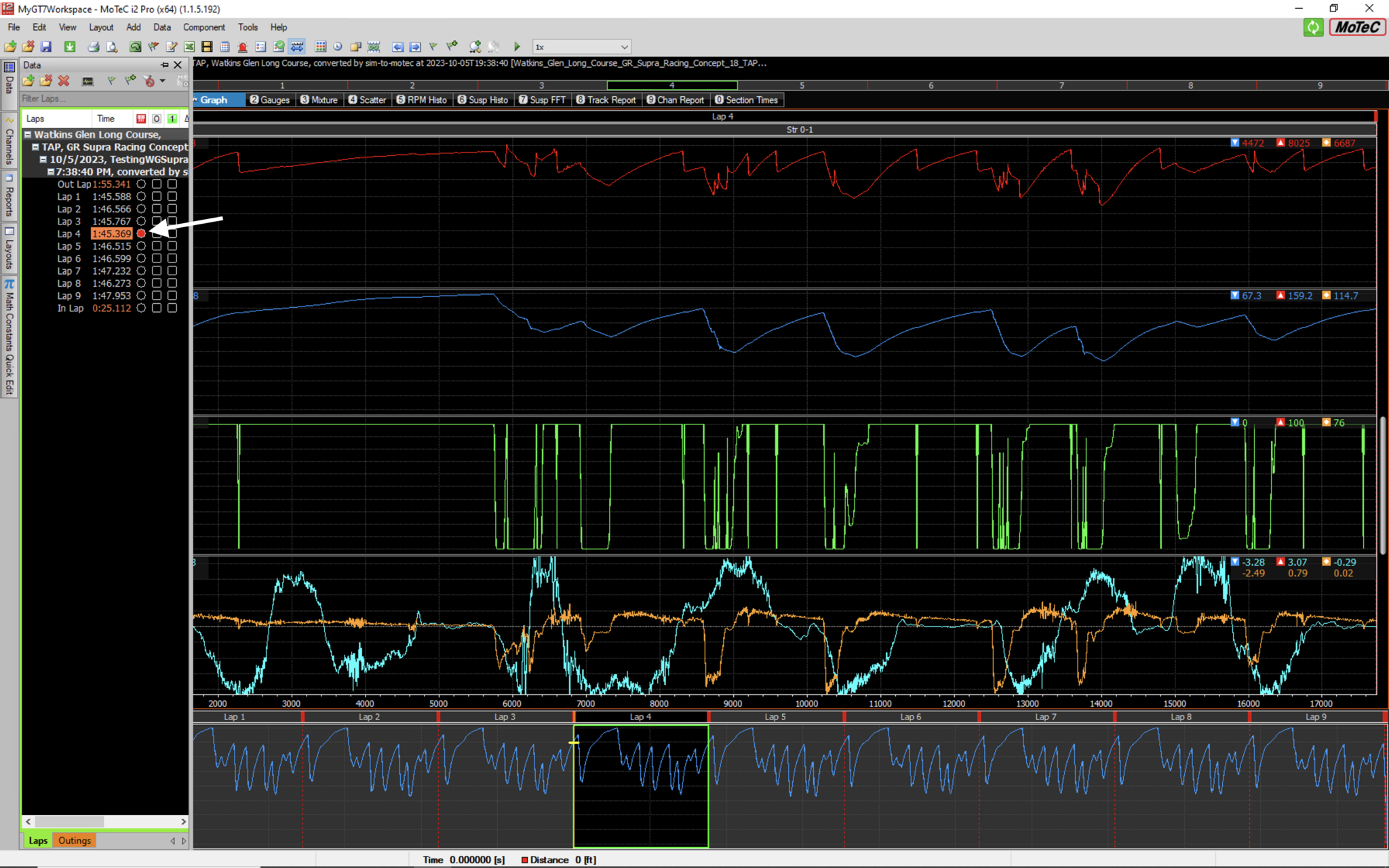The width and height of the screenshot is (1389, 868).
Task: Select Lap 4 as reference lap red marker
Action: pos(140,233)
